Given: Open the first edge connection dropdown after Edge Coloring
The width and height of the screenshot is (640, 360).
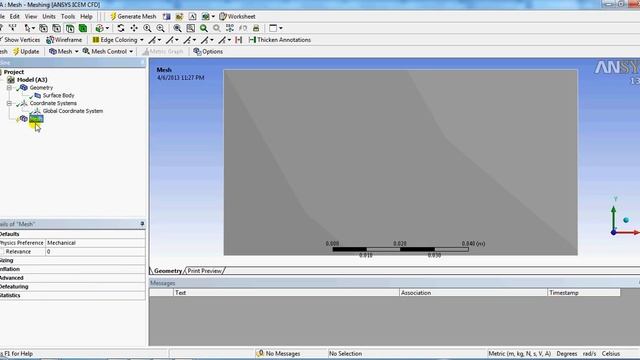Looking at the screenshot, I should pos(159,40).
